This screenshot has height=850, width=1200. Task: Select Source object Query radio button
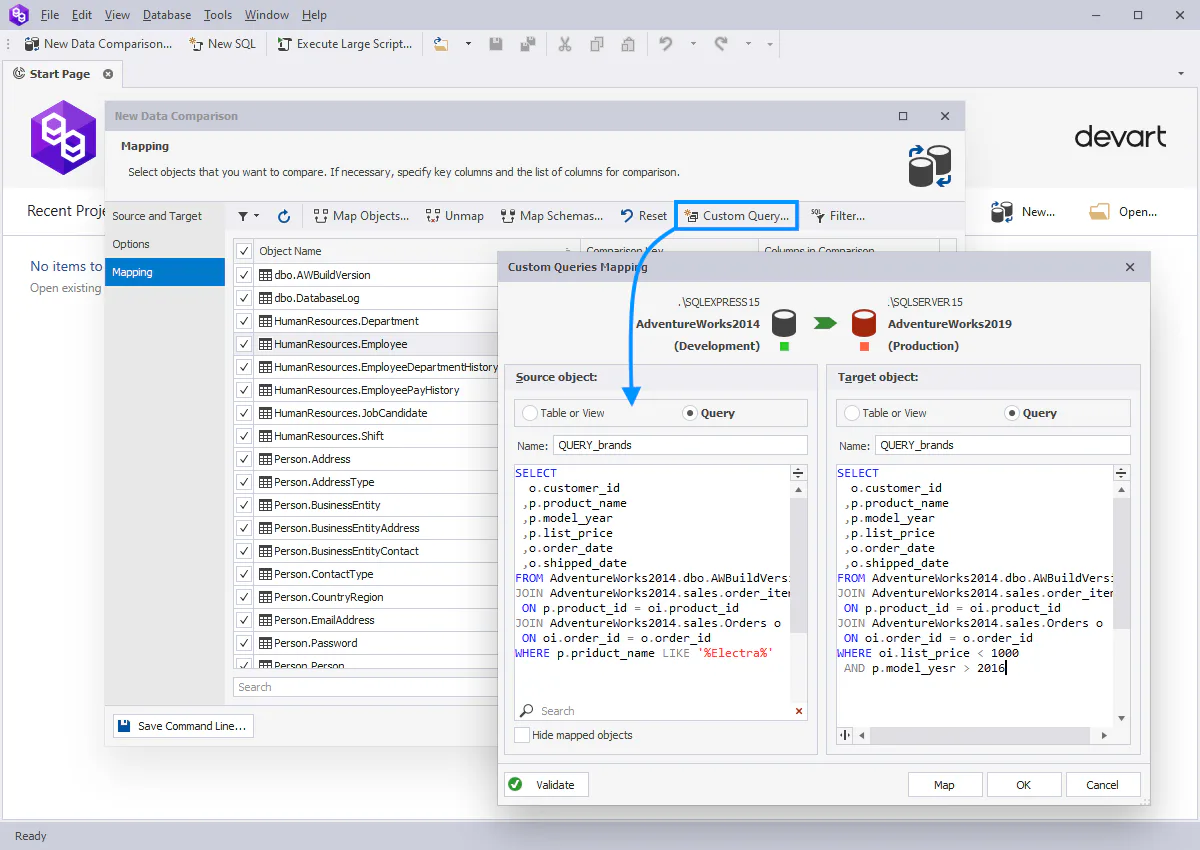tap(709, 413)
